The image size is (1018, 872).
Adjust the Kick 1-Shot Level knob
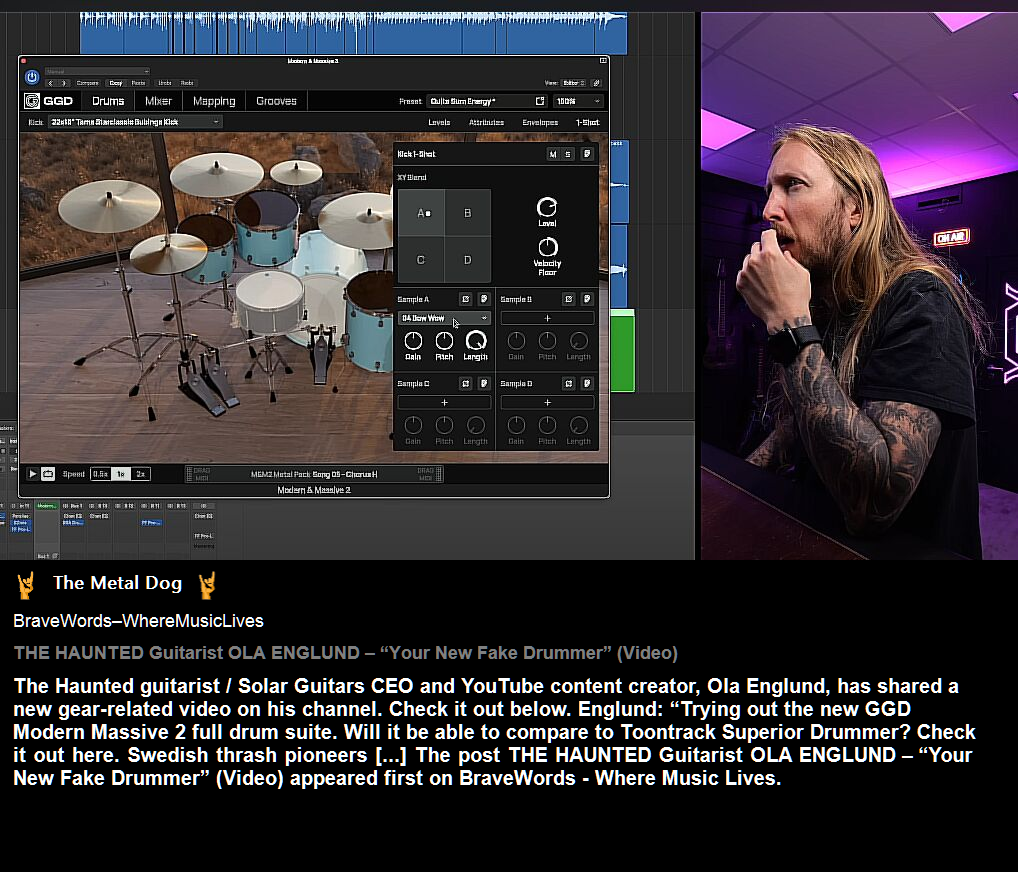pos(547,207)
